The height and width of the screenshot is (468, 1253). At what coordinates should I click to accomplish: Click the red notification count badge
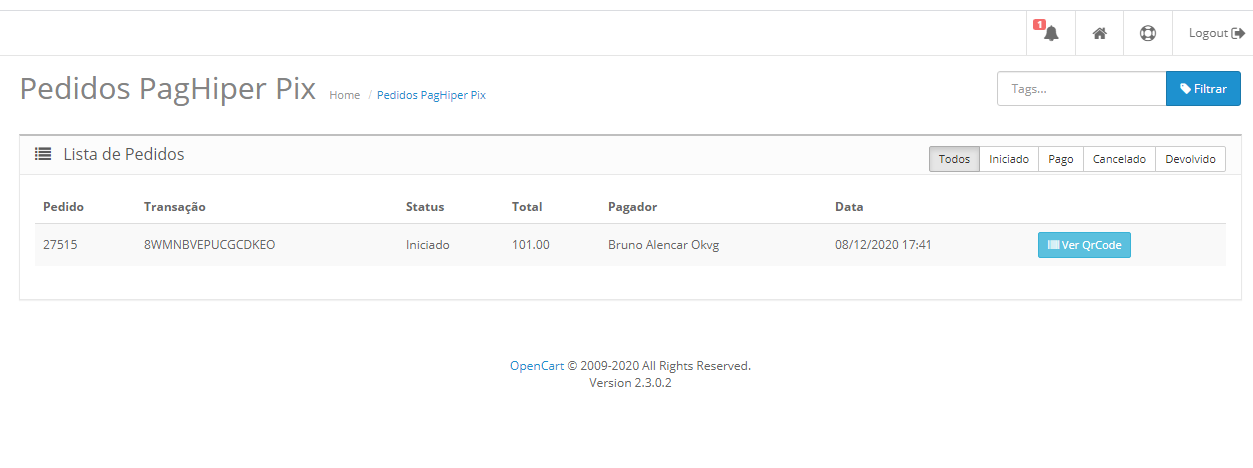(x=1039, y=24)
